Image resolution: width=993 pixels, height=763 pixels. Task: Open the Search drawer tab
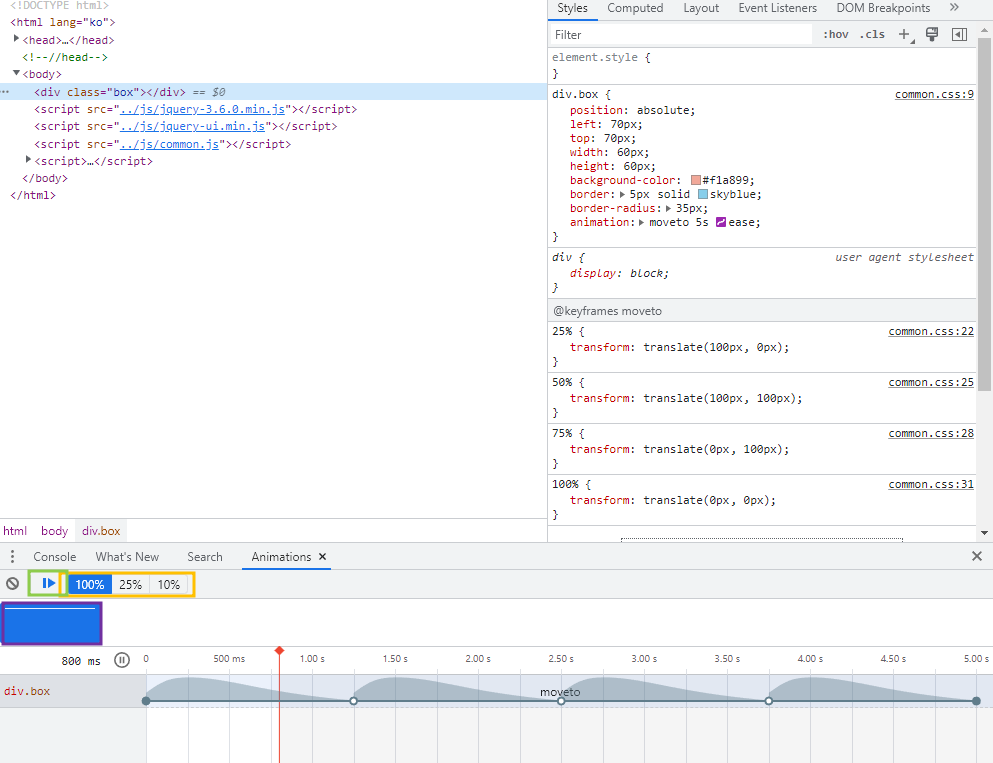(205, 557)
